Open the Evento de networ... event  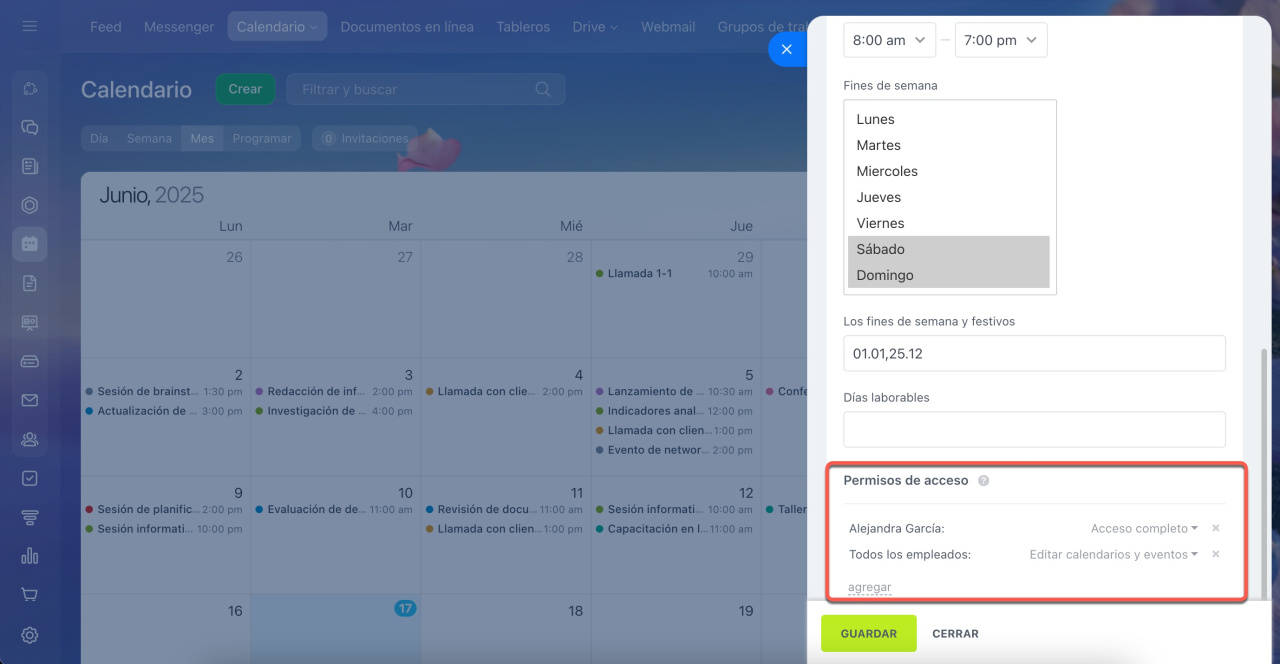(x=674, y=450)
